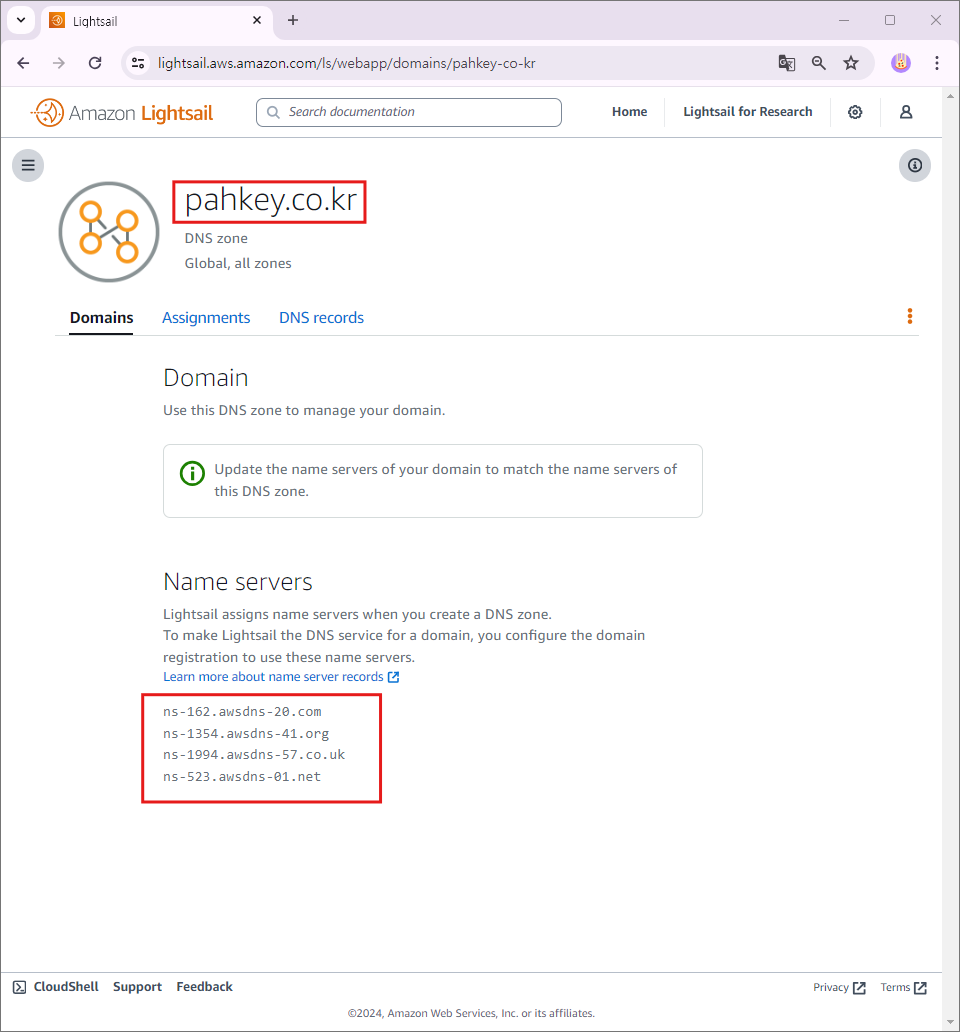Click the pahkey.co.kr domain title
Image resolution: width=960 pixels, height=1032 pixels.
[270, 201]
